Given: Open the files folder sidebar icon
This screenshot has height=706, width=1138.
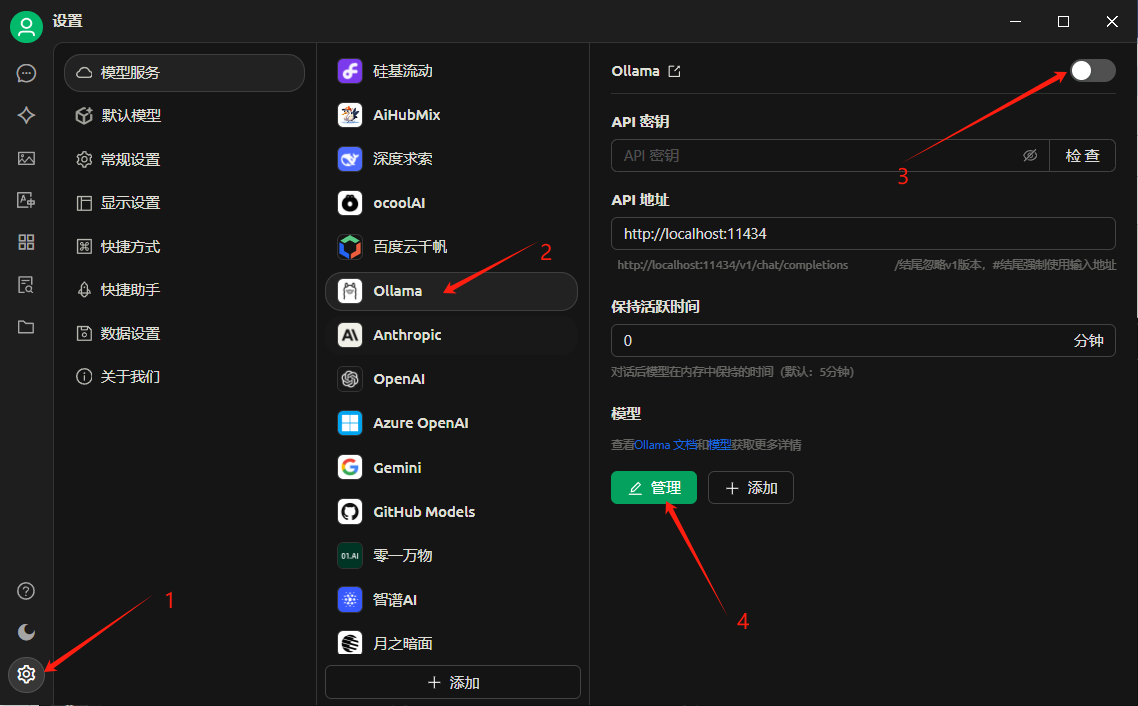Looking at the screenshot, I should [x=26, y=327].
